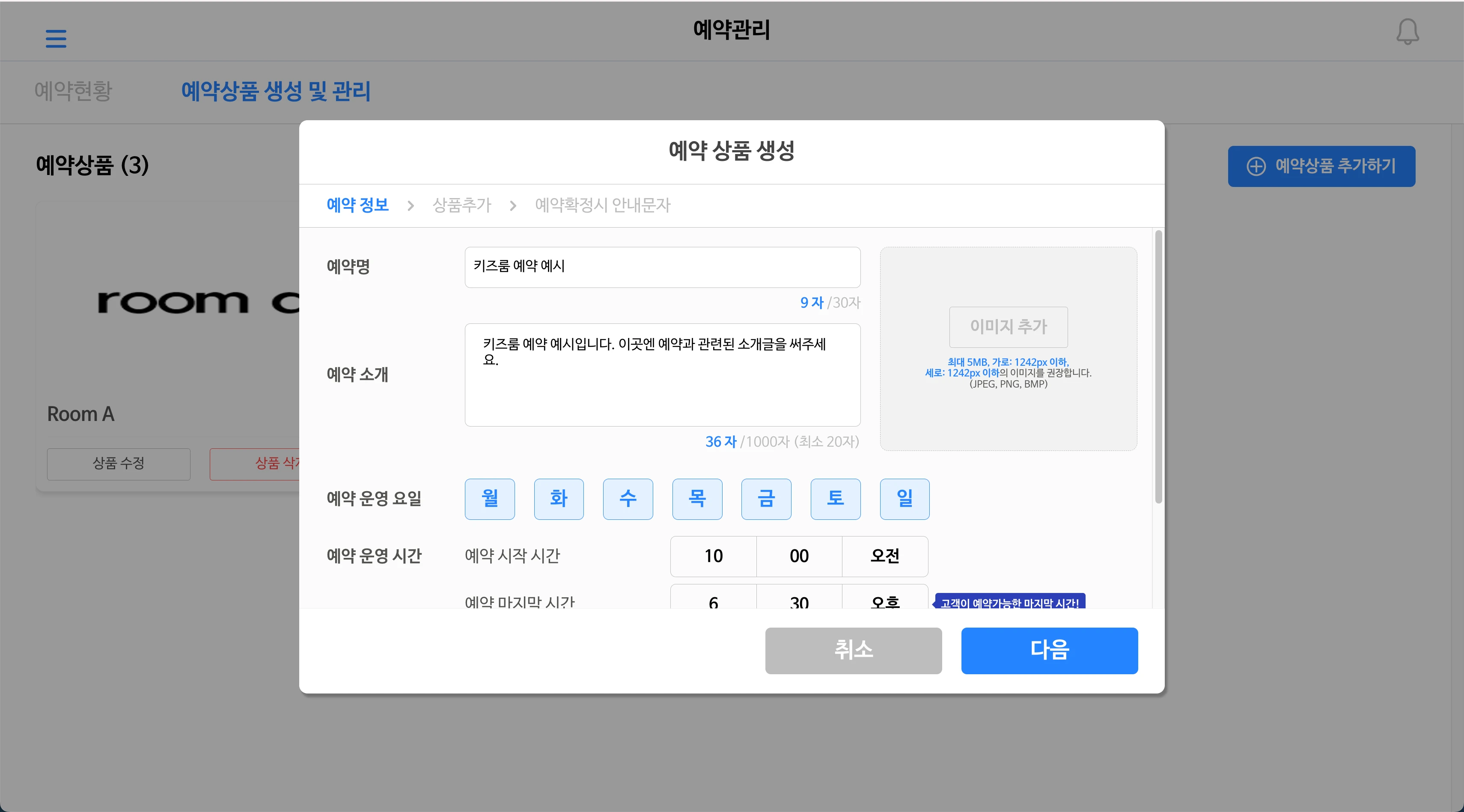Click 상품 수정 button for Room A
Image resolution: width=1464 pixels, height=812 pixels.
tap(118, 464)
